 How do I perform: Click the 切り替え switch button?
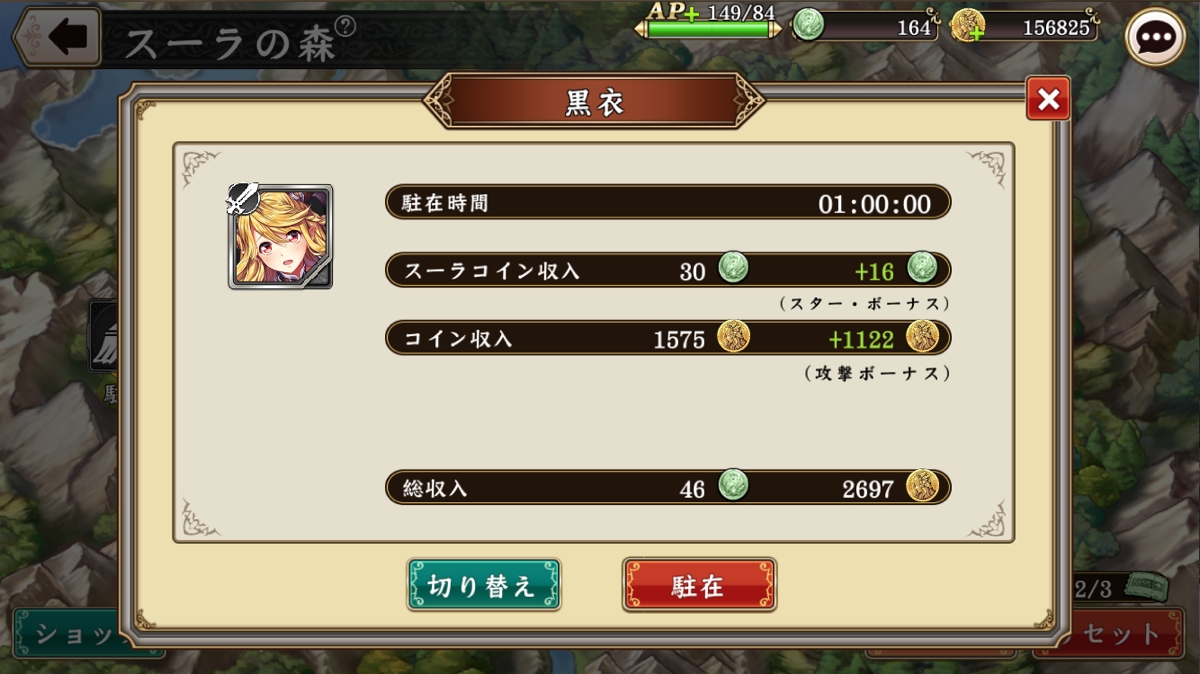pos(484,585)
